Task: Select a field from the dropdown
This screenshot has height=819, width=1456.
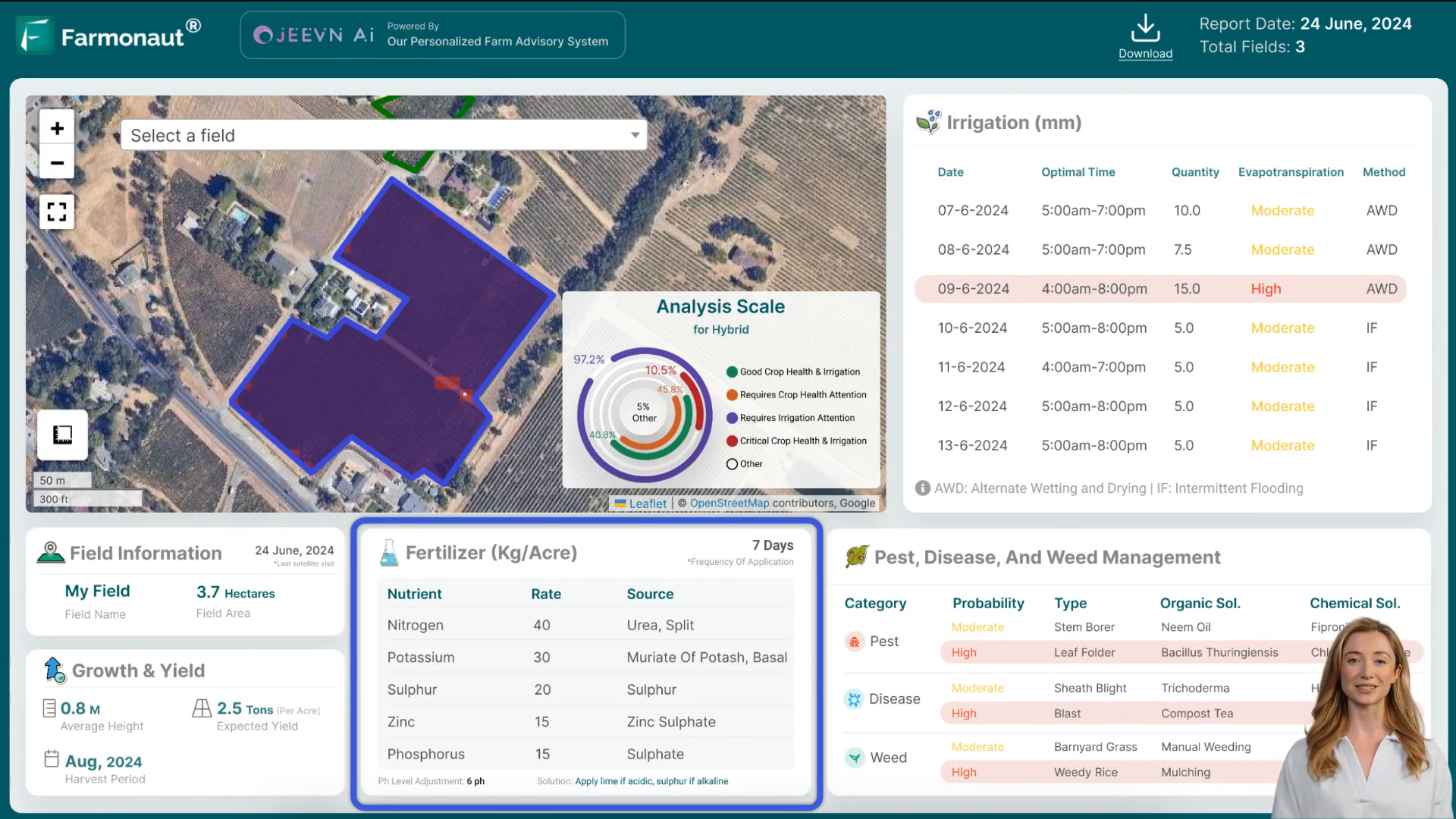Action: coord(384,134)
